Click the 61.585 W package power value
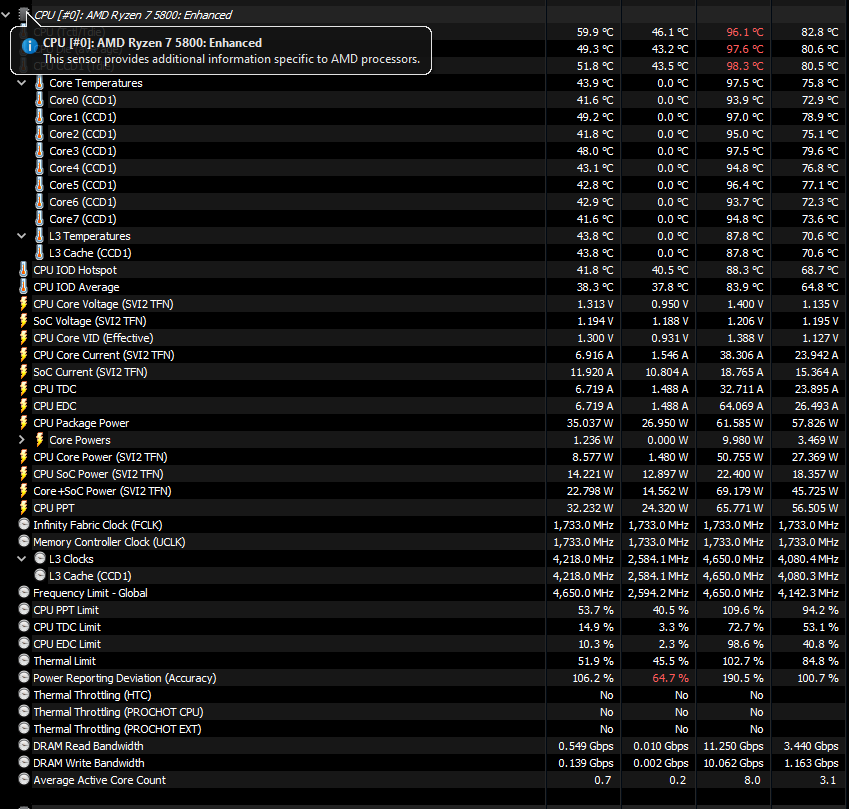 pos(740,423)
